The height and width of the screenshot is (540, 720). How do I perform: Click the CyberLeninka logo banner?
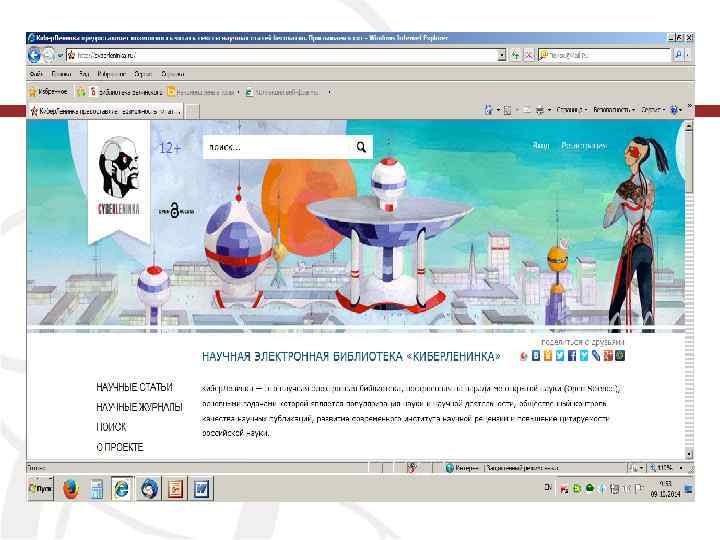tap(119, 180)
